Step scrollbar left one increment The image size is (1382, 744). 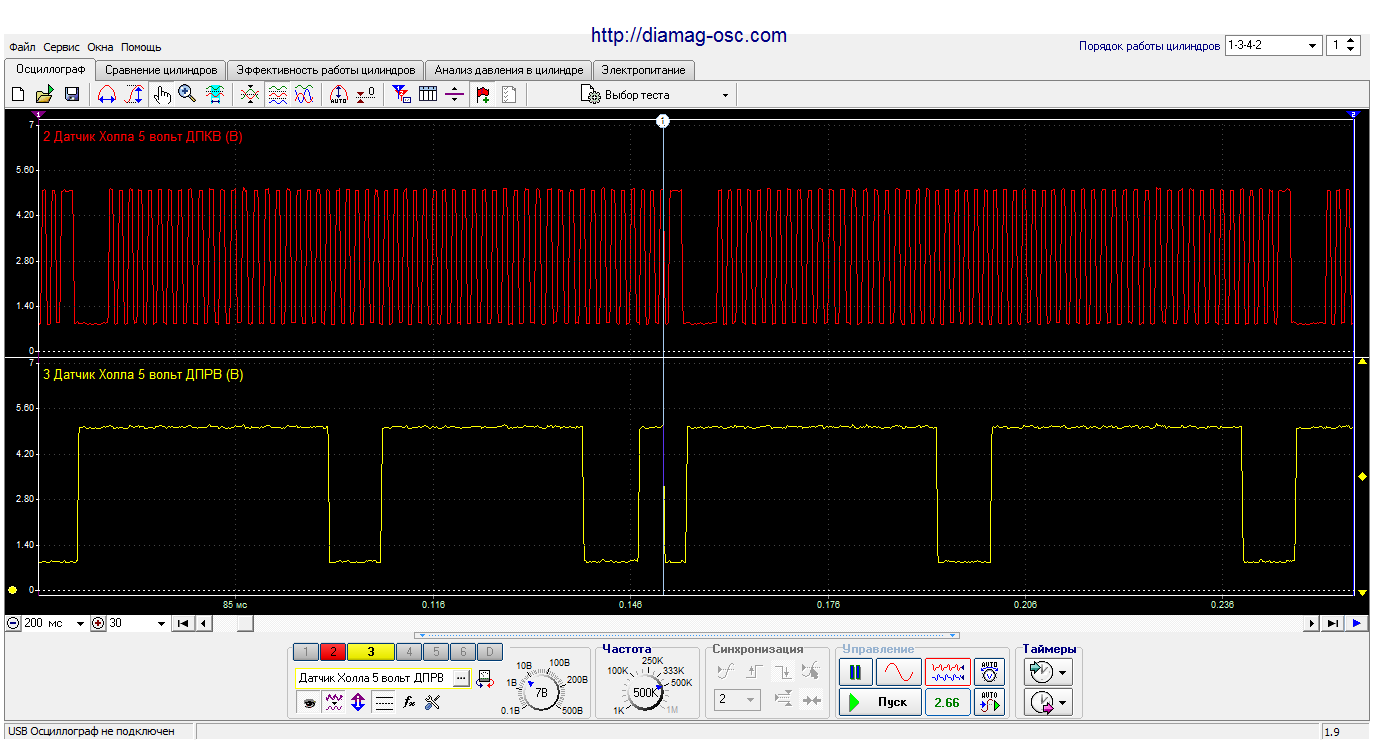(203, 623)
